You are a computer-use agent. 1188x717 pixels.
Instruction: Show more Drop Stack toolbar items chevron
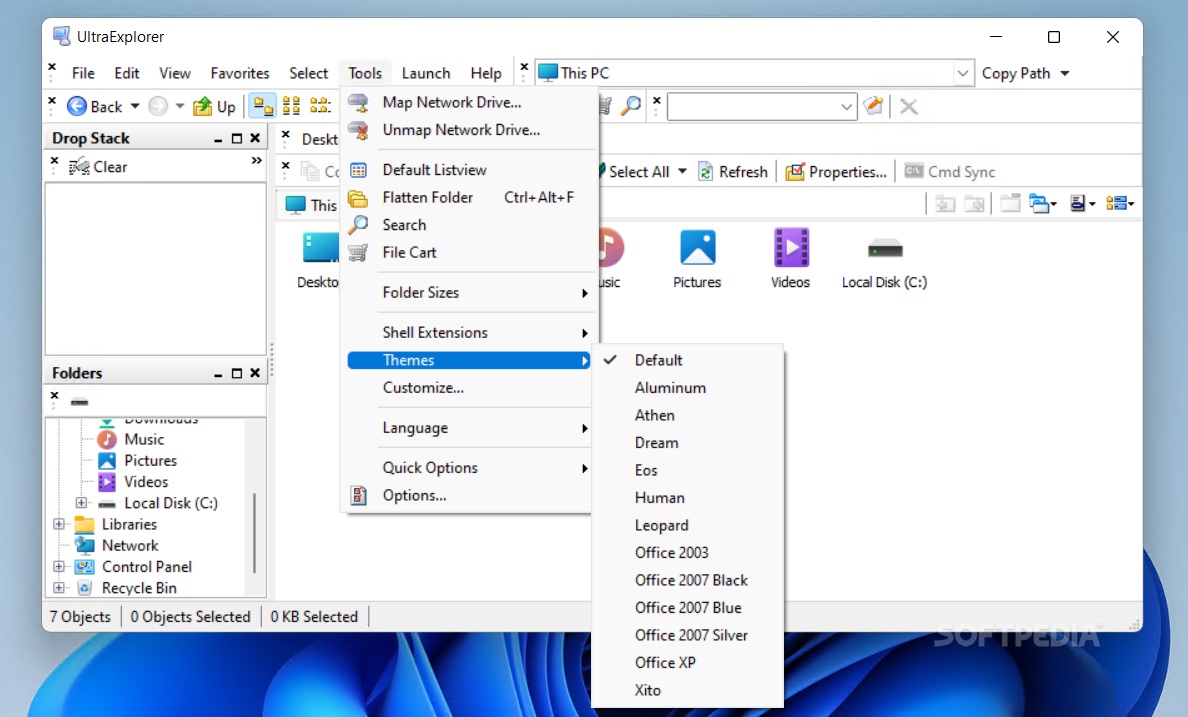tap(257, 161)
